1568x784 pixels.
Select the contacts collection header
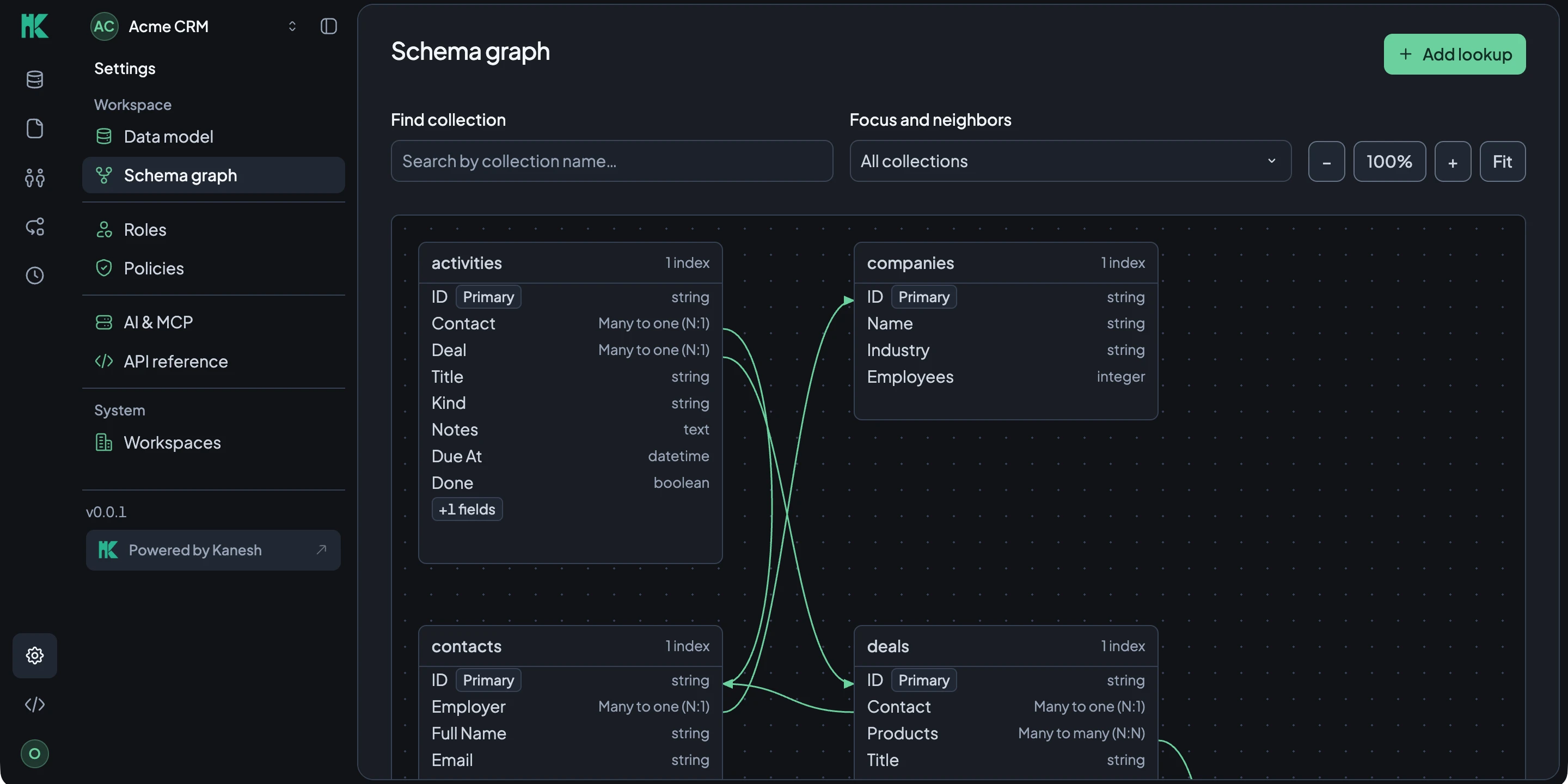pos(571,646)
